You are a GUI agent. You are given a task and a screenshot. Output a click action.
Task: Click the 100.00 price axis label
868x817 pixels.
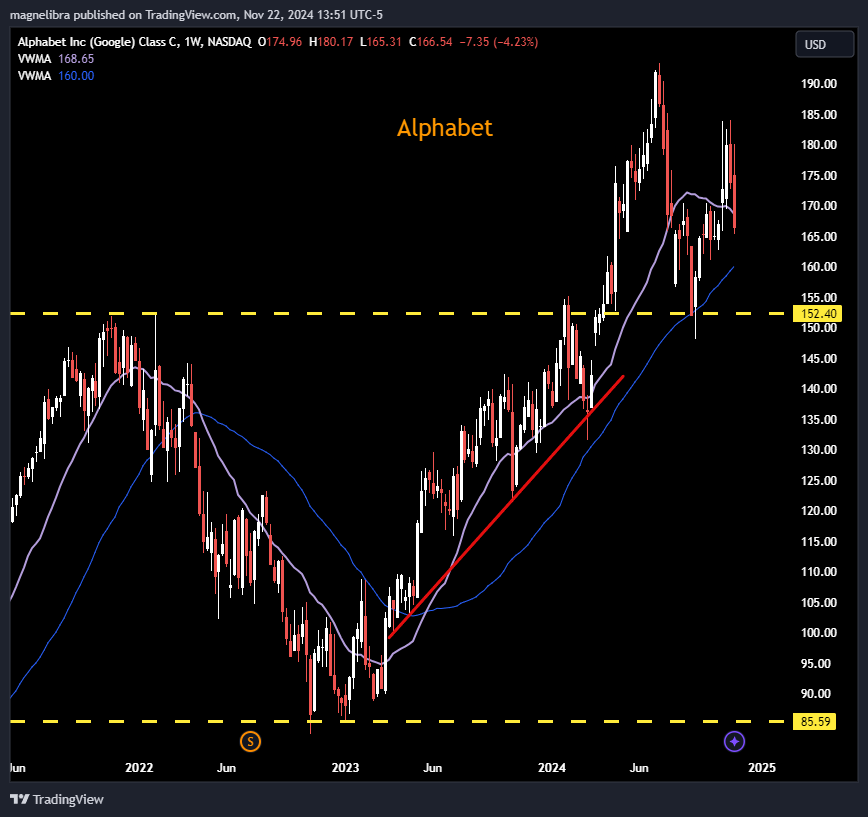point(819,633)
